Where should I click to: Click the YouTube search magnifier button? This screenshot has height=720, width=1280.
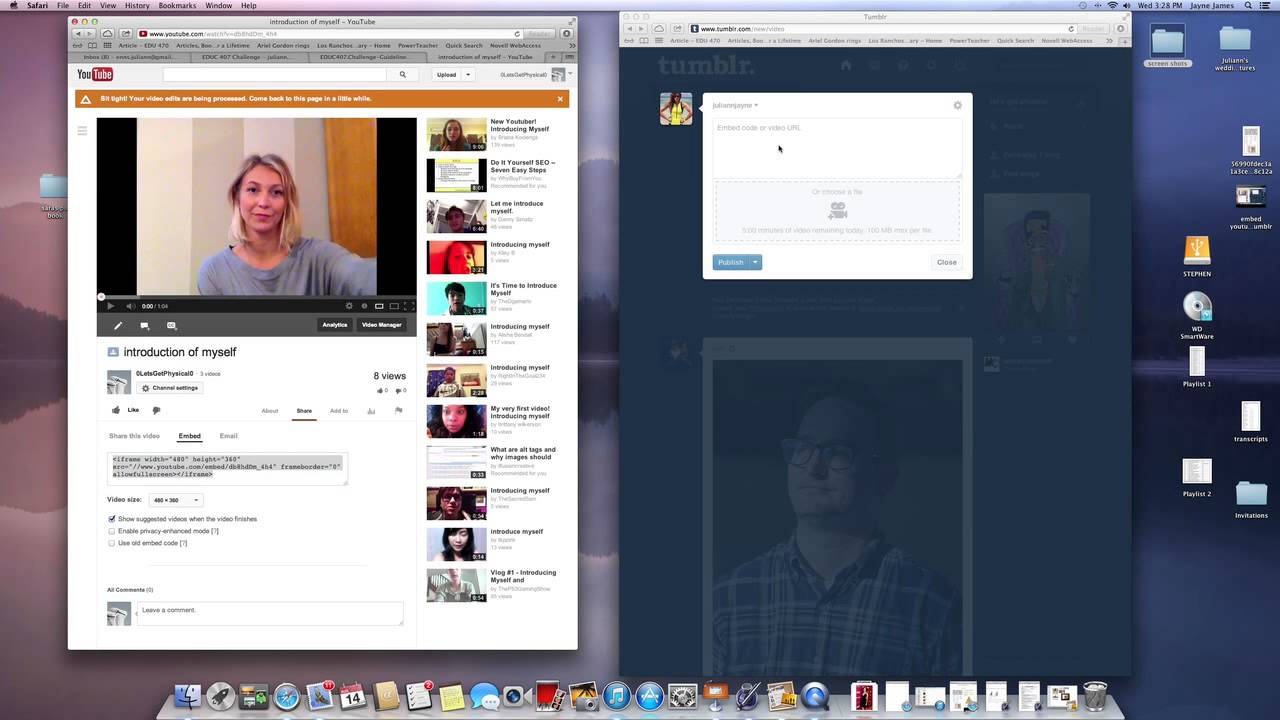[x=403, y=74]
